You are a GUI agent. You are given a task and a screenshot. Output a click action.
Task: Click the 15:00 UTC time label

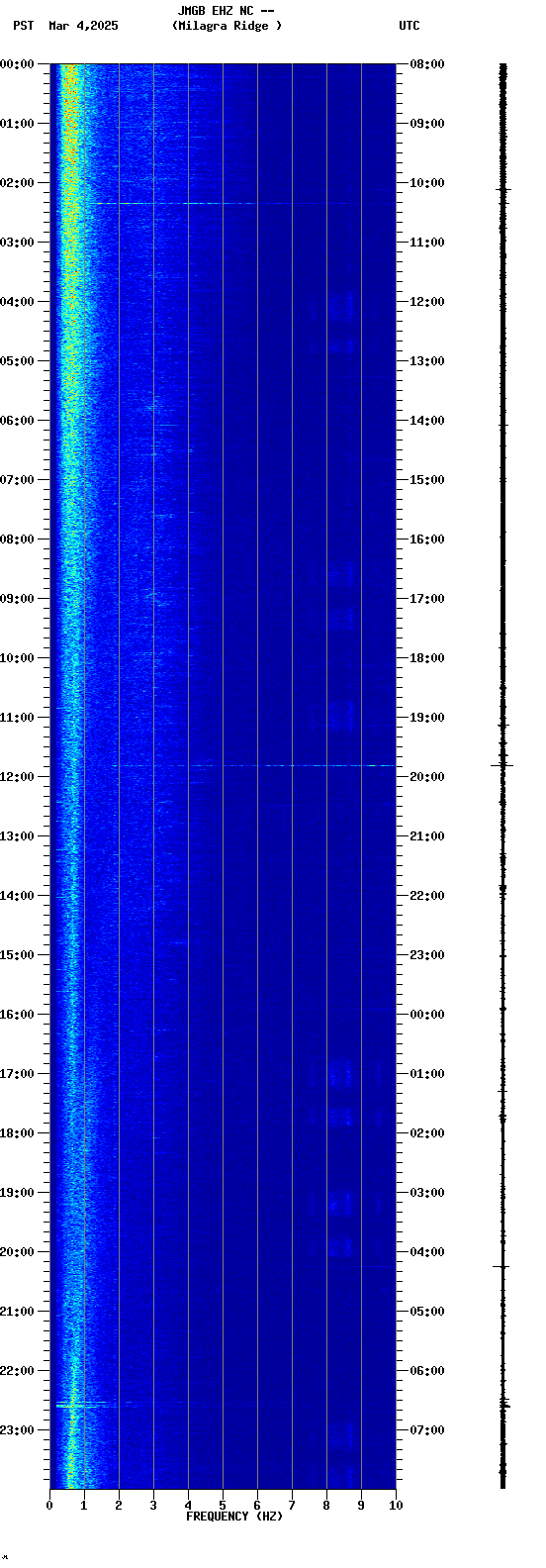click(x=427, y=480)
